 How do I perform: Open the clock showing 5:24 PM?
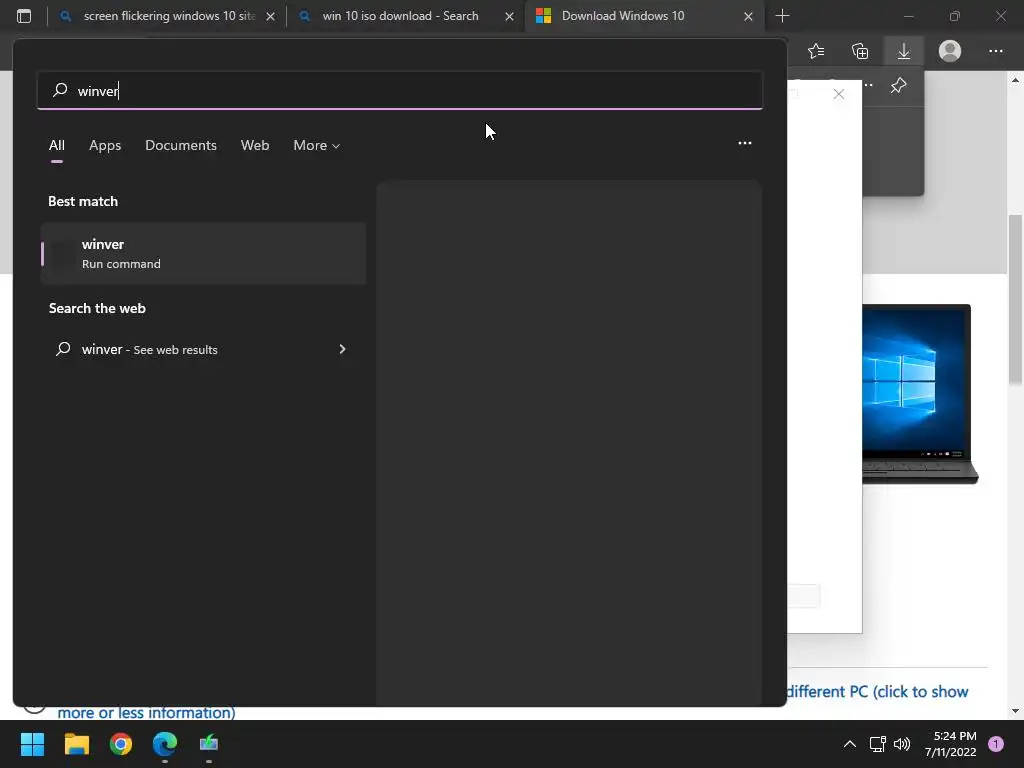950,744
